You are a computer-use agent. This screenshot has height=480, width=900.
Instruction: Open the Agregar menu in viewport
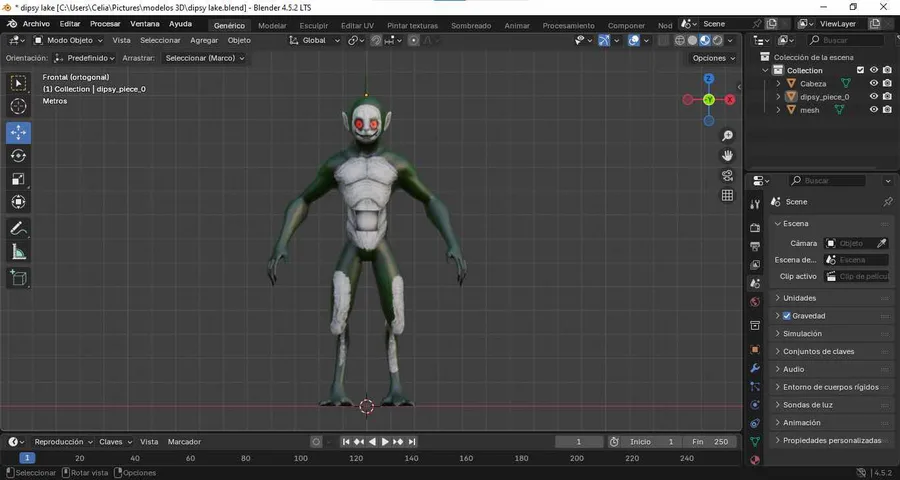pyautogui.click(x=204, y=40)
